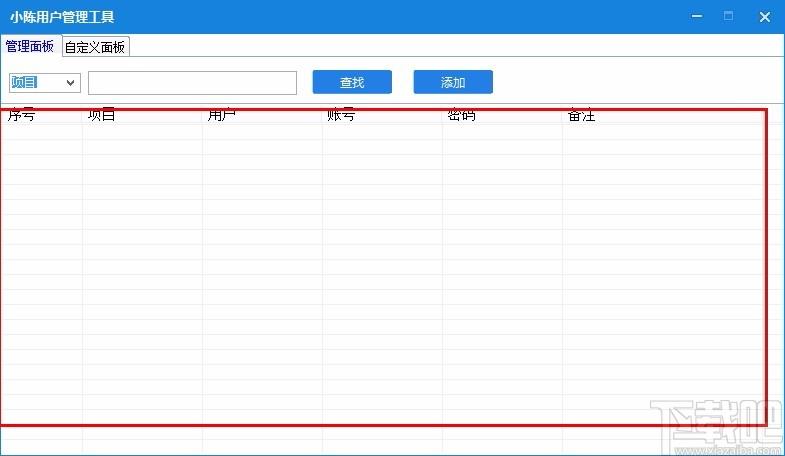Click the first empty cell under 账号
The height and width of the screenshot is (456, 785).
click(x=382, y=132)
